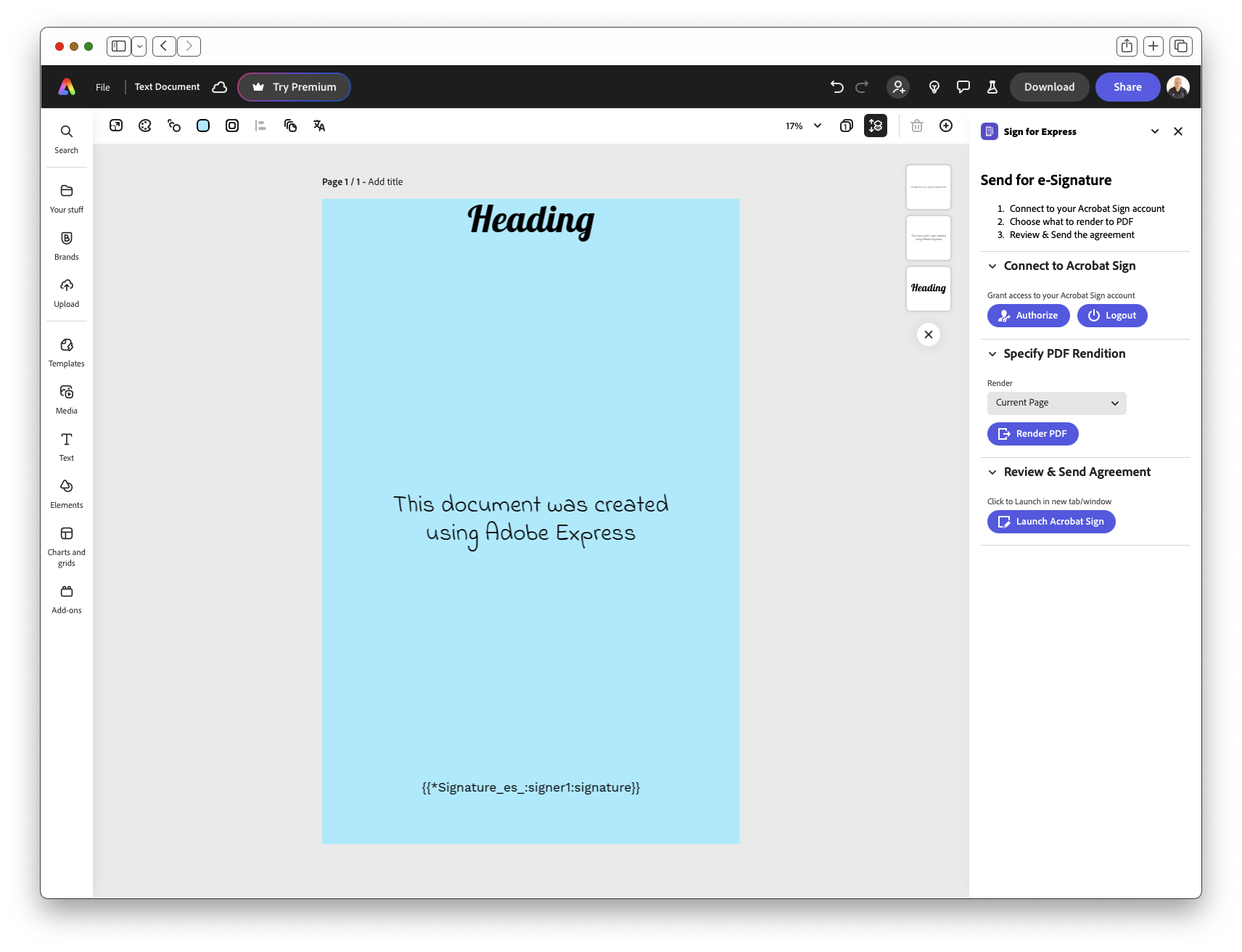This screenshot has height=952, width=1242.
Task: Open the pages grid view icon
Action: point(846,126)
